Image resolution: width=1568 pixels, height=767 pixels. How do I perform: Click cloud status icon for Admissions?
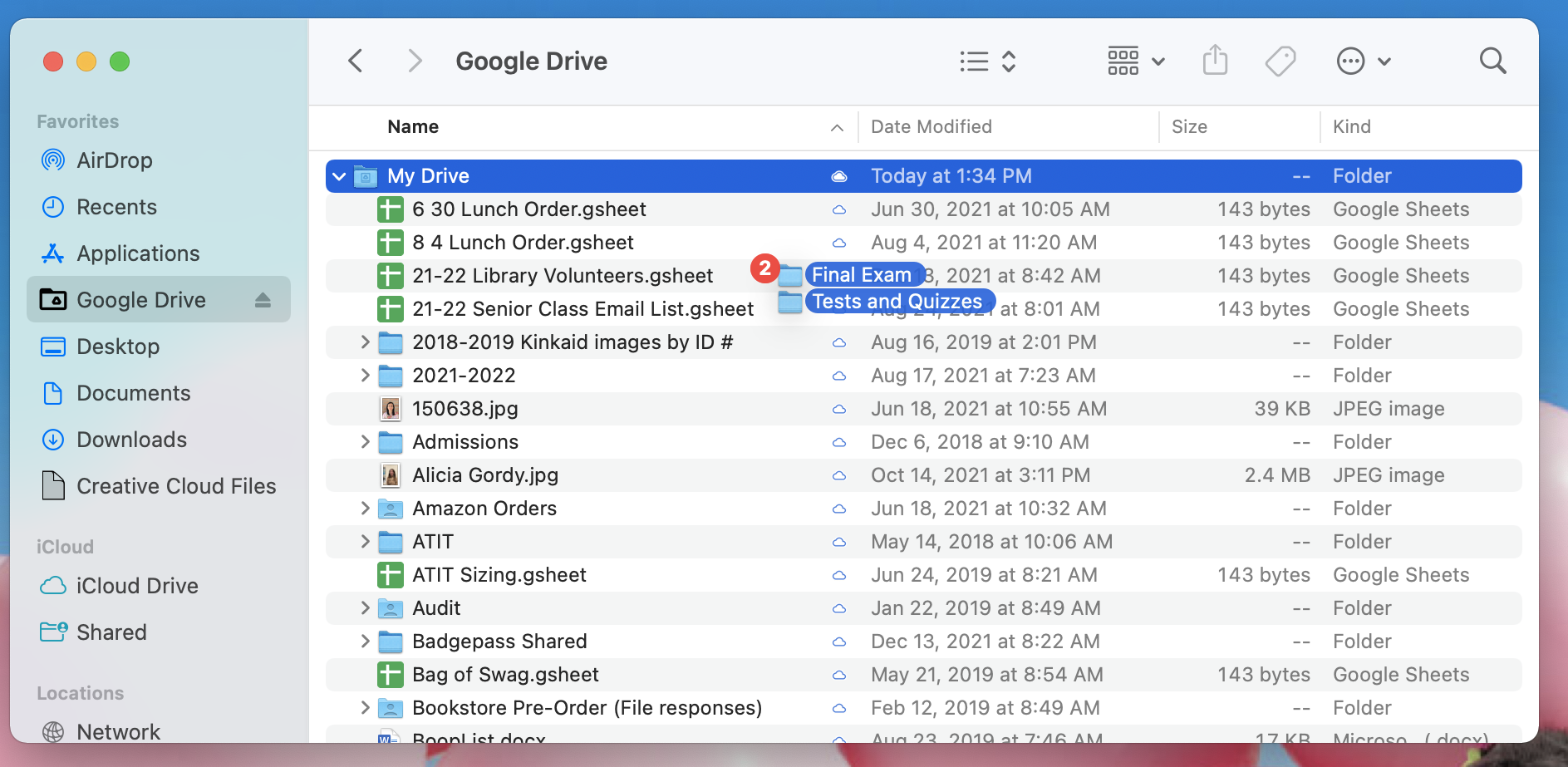point(839,442)
